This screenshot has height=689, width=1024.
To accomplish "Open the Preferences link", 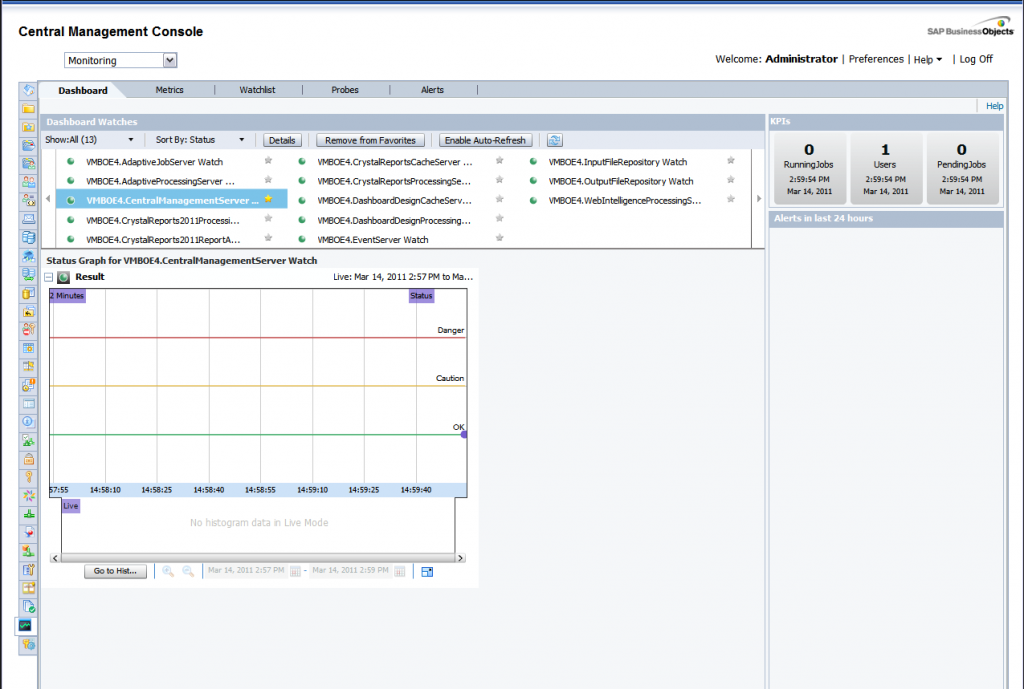I will (x=876, y=59).
